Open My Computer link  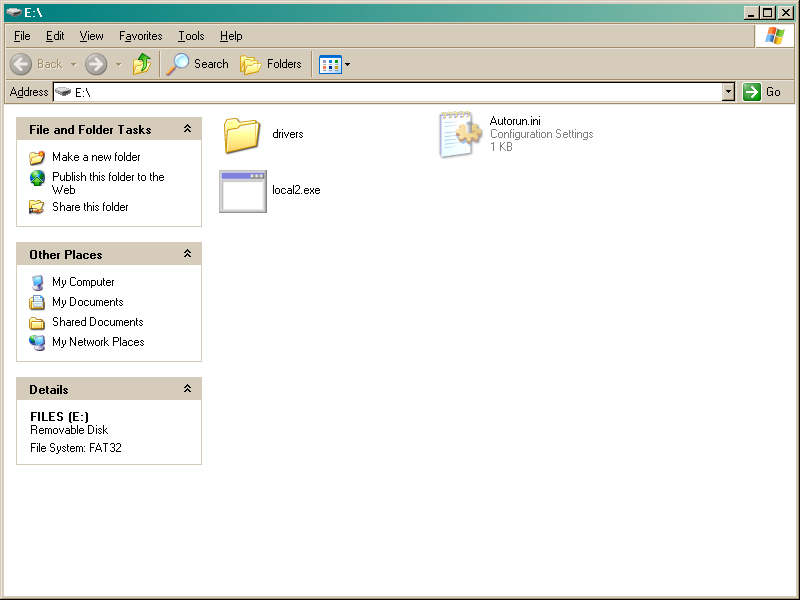[83, 282]
